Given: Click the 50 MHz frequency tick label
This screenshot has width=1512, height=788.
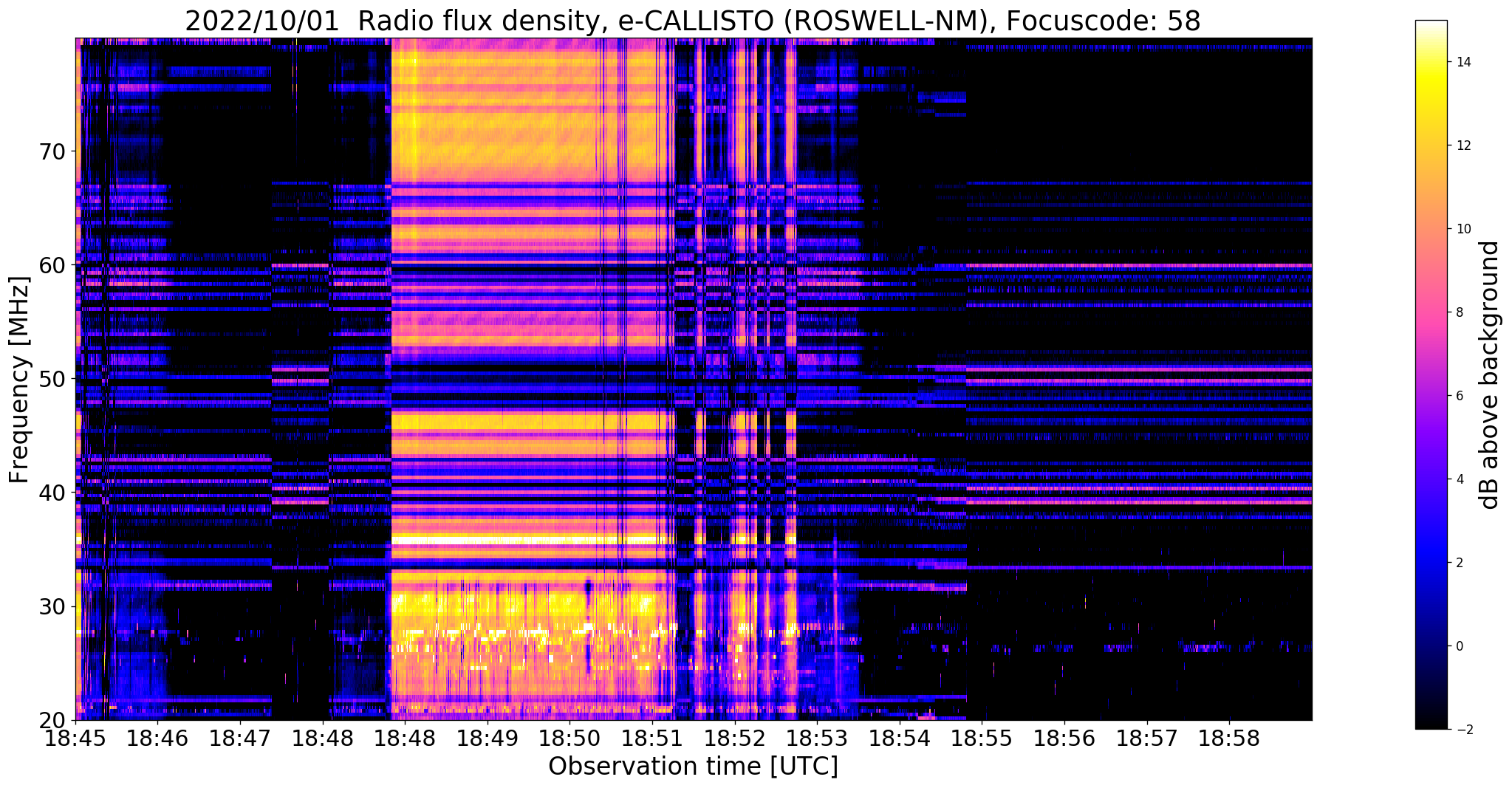Looking at the screenshot, I should [x=51, y=379].
